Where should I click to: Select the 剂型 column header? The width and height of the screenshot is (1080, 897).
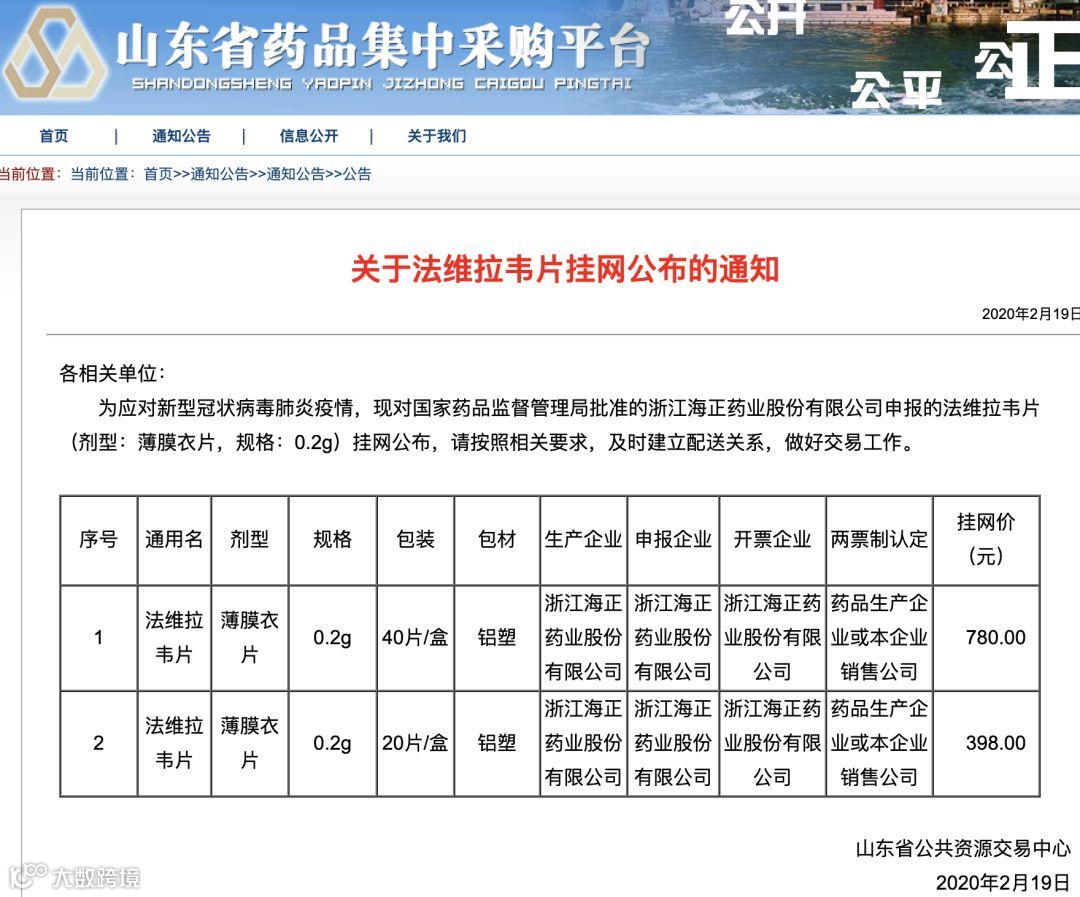tap(249, 539)
